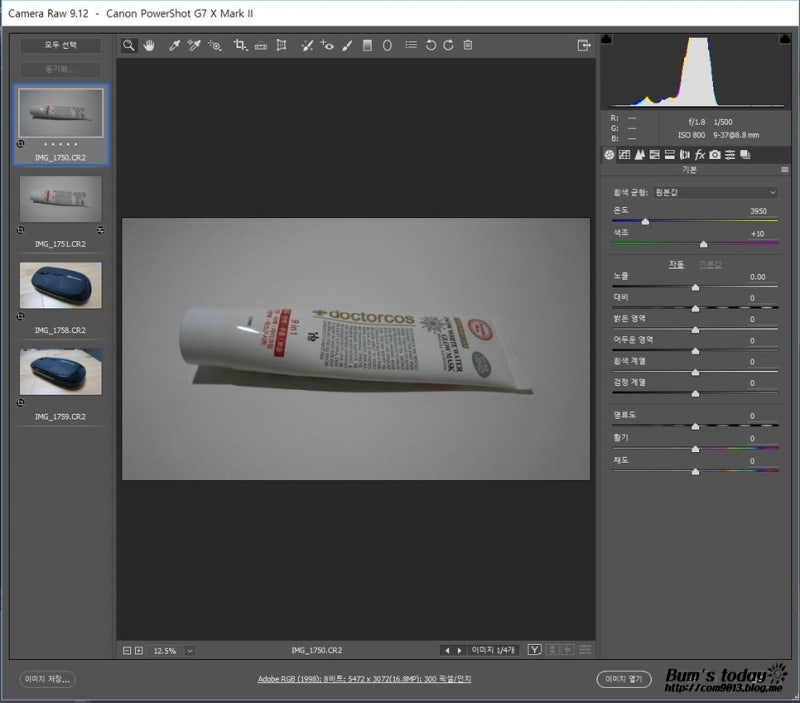Rotate the image counterclockwise
Image resolution: width=800 pixels, height=703 pixels.
(x=431, y=45)
